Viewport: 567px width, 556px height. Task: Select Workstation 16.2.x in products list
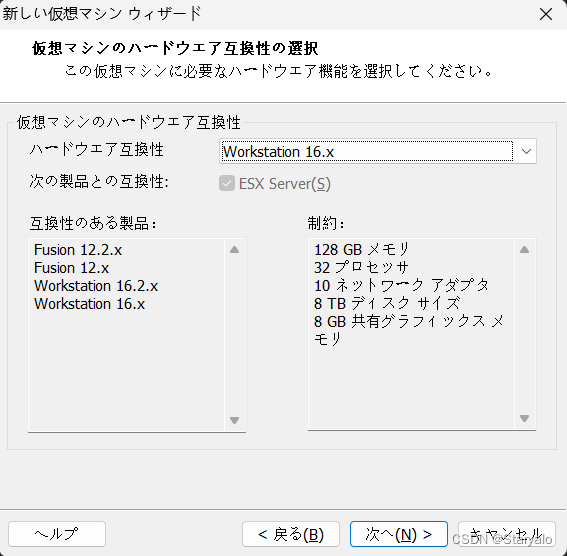(96, 286)
